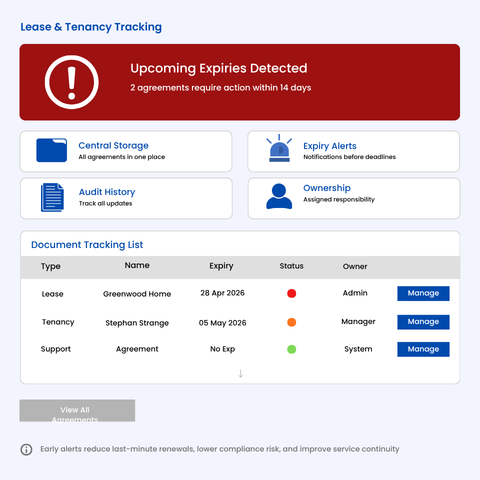The image size is (480, 480).
Task: Open the Audit History card title
Action: (x=107, y=192)
